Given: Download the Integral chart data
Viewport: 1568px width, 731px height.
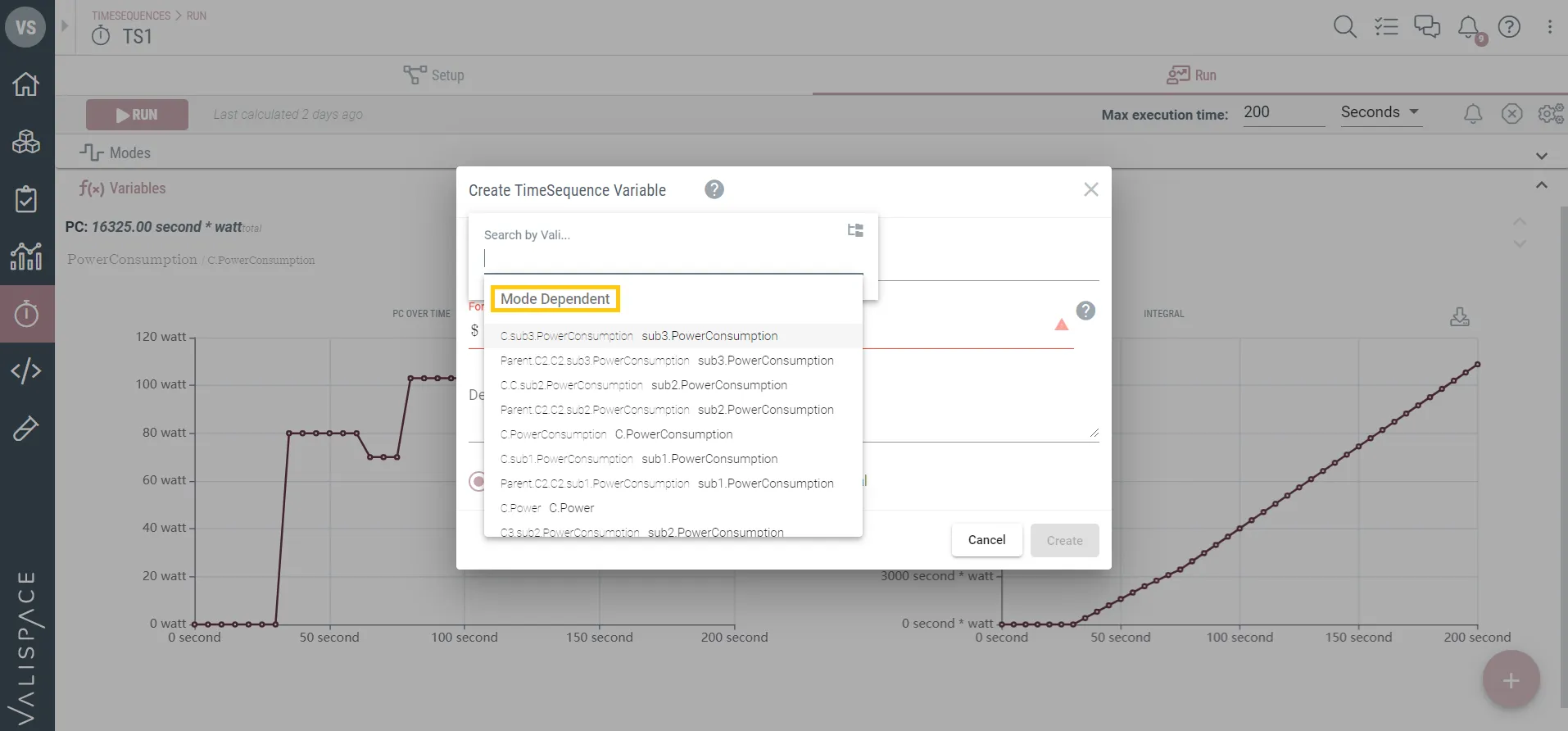Looking at the screenshot, I should pyautogui.click(x=1460, y=316).
